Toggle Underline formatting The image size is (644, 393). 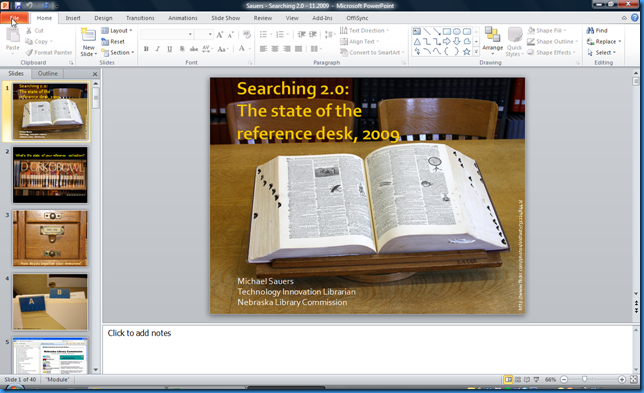coord(170,49)
